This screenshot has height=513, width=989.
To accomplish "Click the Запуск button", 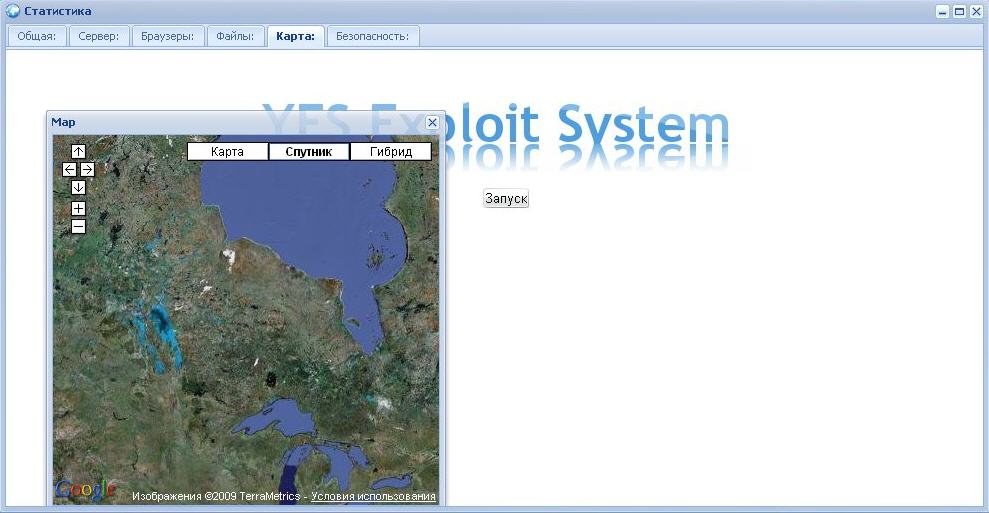I will pos(506,198).
